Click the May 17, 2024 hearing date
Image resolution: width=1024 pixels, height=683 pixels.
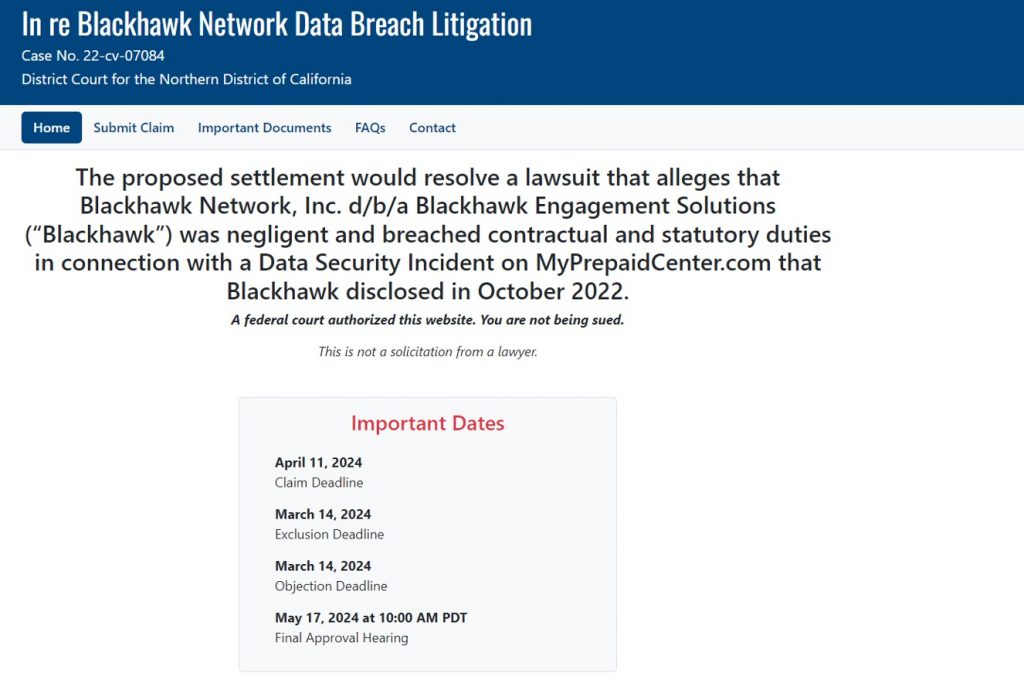click(371, 618)
